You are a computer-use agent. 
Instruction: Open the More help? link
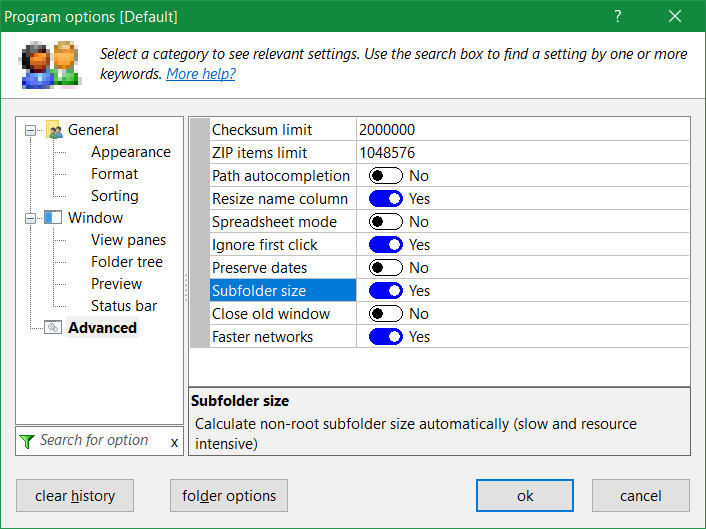point(201,74)
